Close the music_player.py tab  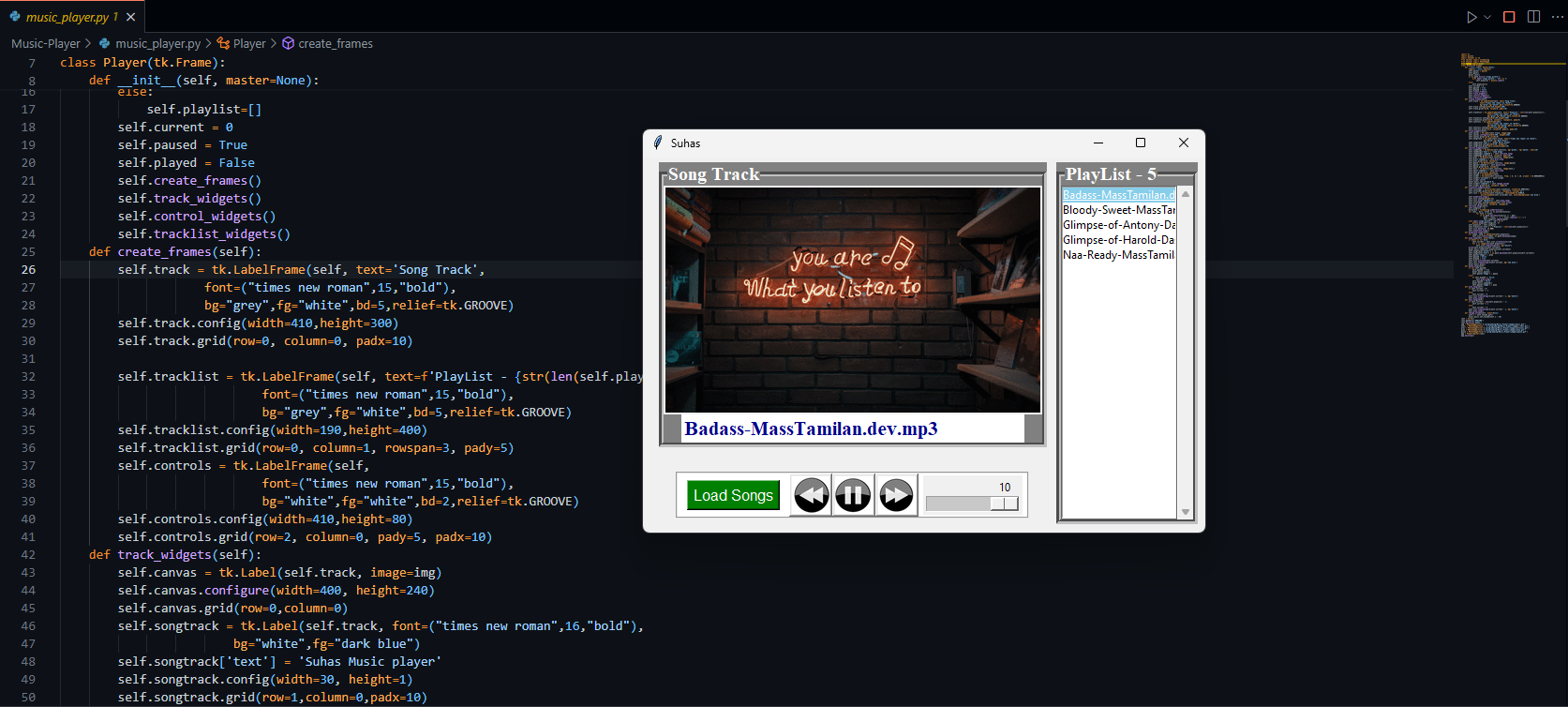130,17
